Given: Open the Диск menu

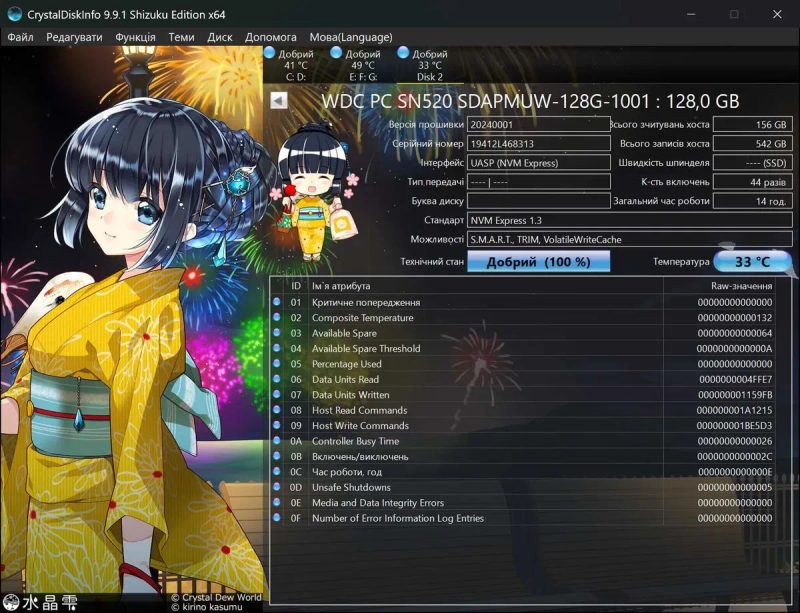Looking at the screenshot, I should 220,37.
